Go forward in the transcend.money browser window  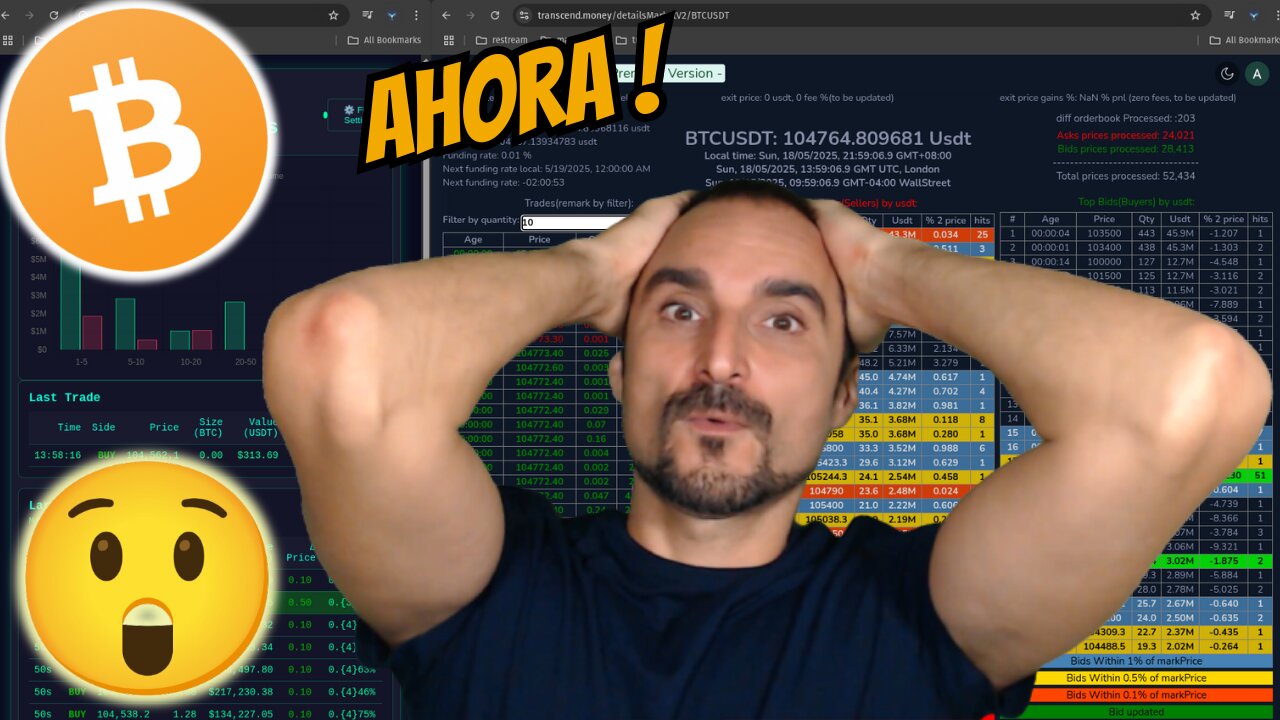(x=470, y=16)
